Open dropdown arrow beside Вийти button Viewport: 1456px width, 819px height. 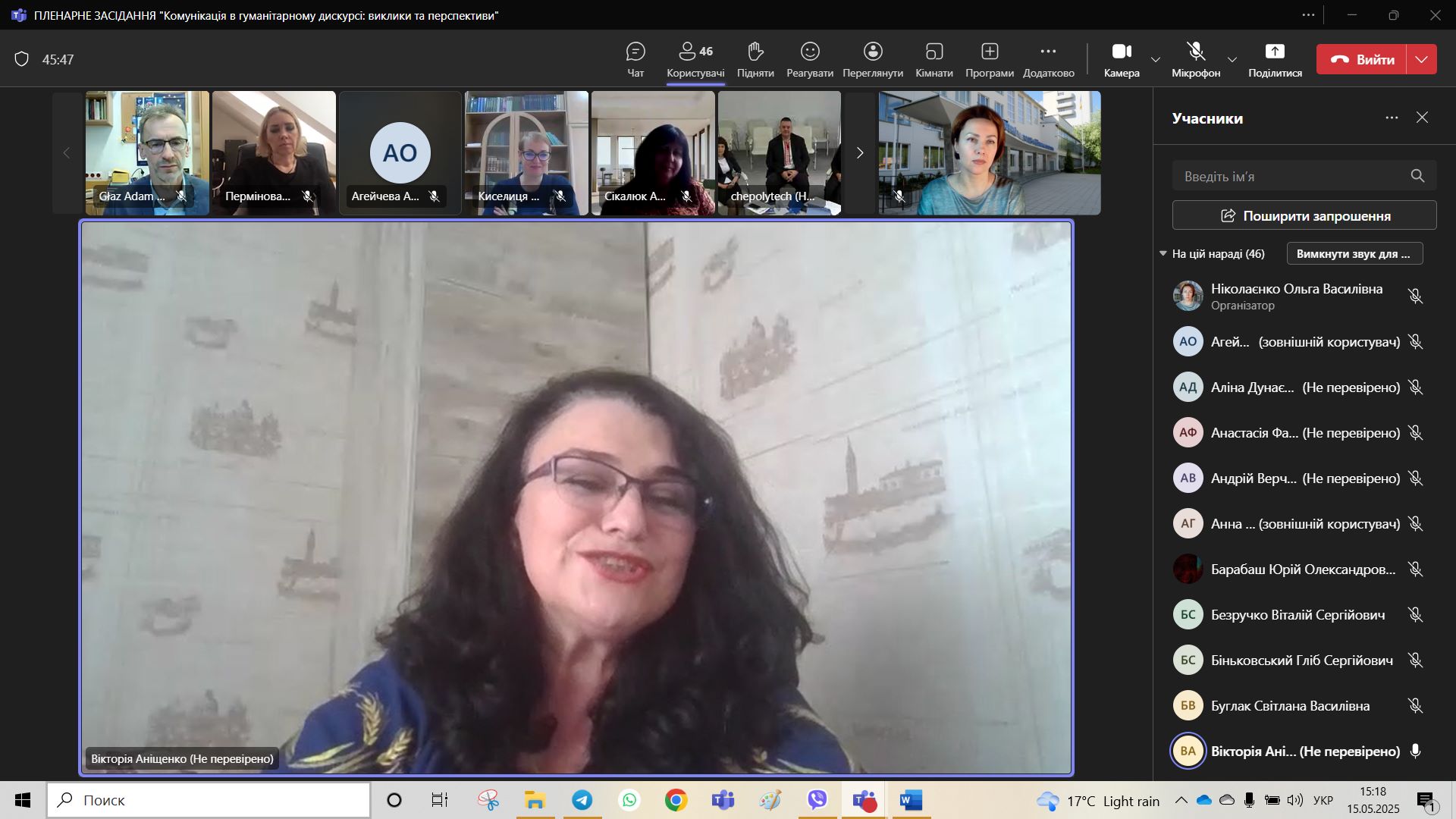click(1422, 59)
